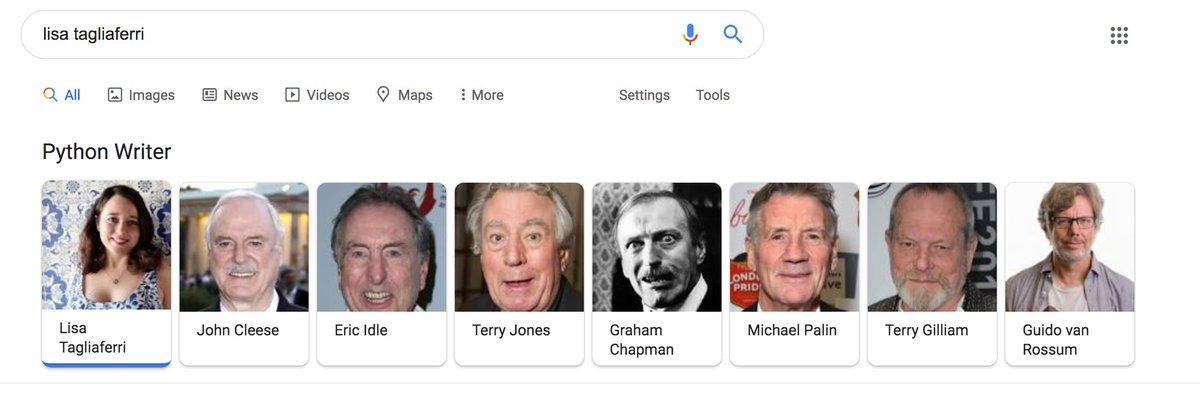Select the Terry Jones card

coord(519,272)
